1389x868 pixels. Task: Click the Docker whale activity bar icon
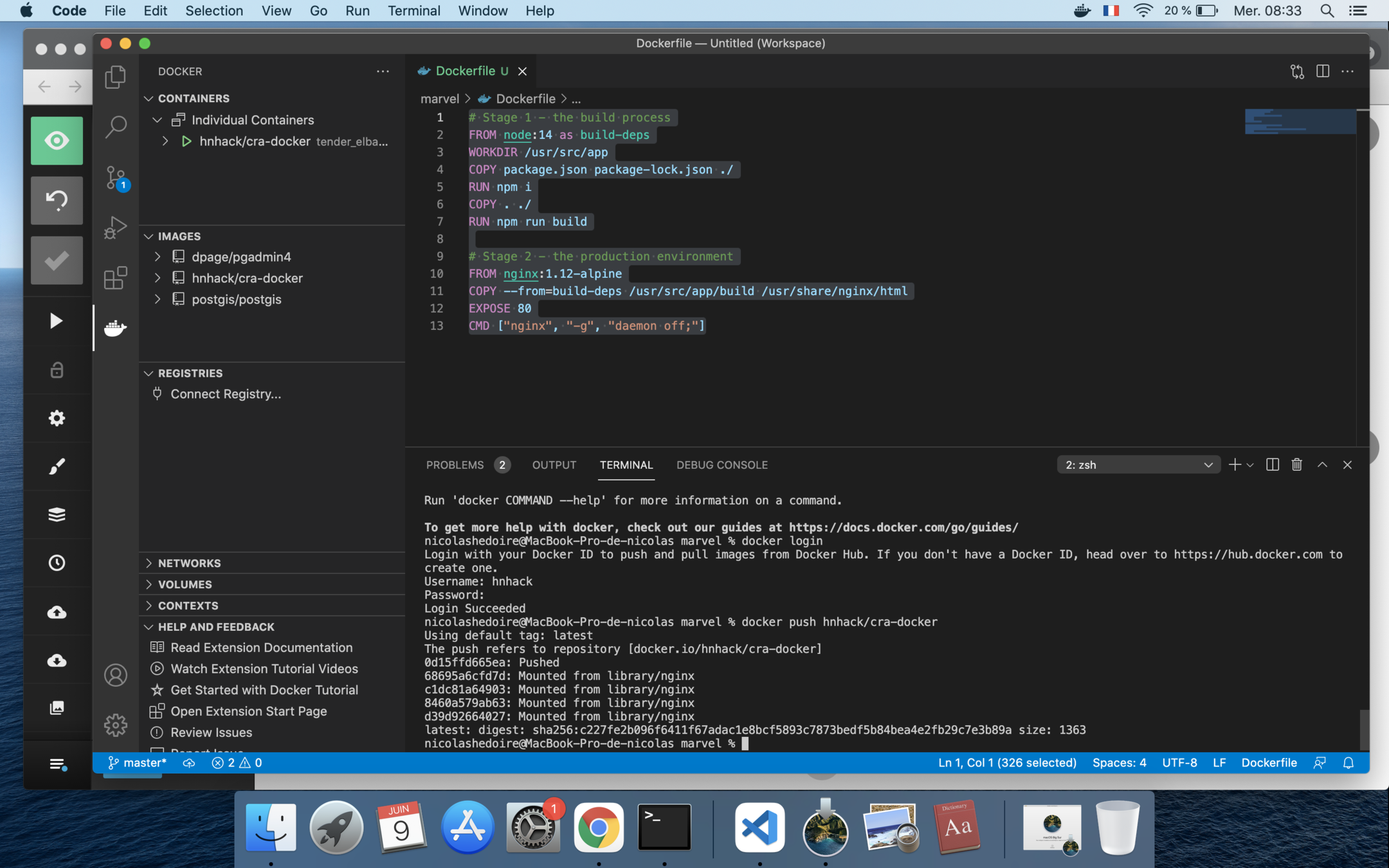[x=116, y=328]
